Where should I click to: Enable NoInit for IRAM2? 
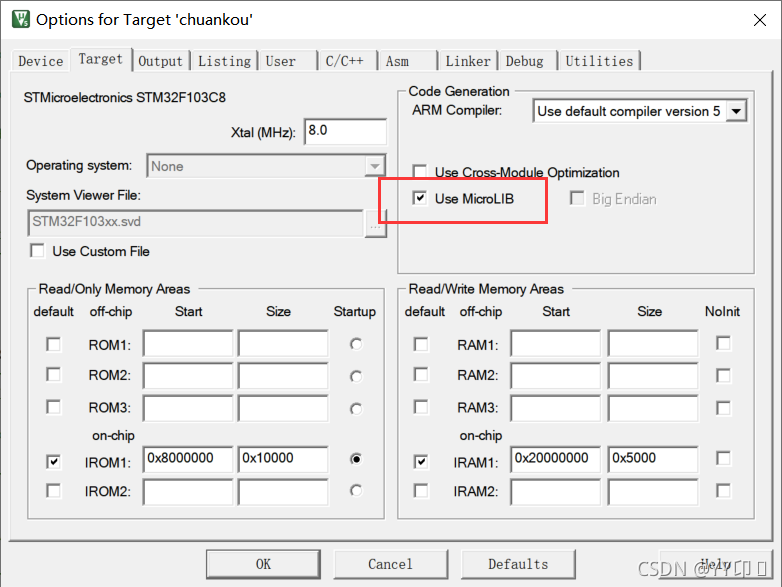pyautogui.click(x=723, y=491)
